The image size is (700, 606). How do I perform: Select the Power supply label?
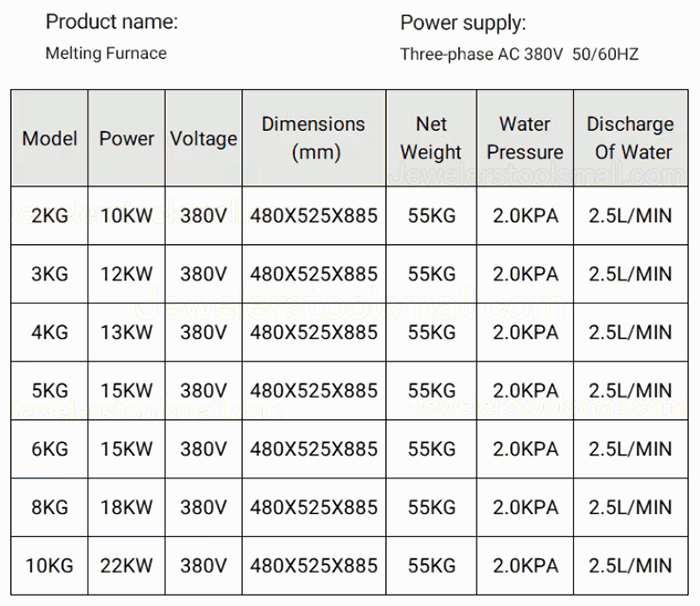click(463, 23)
